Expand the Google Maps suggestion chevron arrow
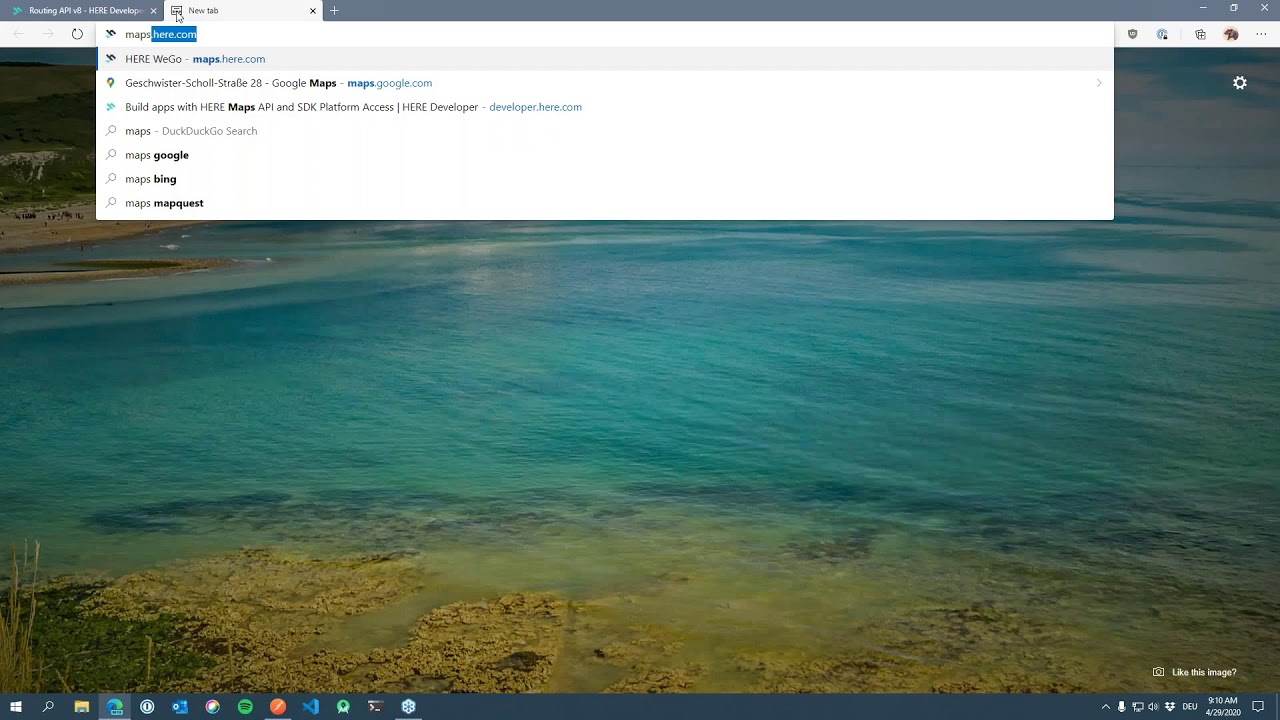Viewport: 1280px width, 720px height. pos(1099,83)
